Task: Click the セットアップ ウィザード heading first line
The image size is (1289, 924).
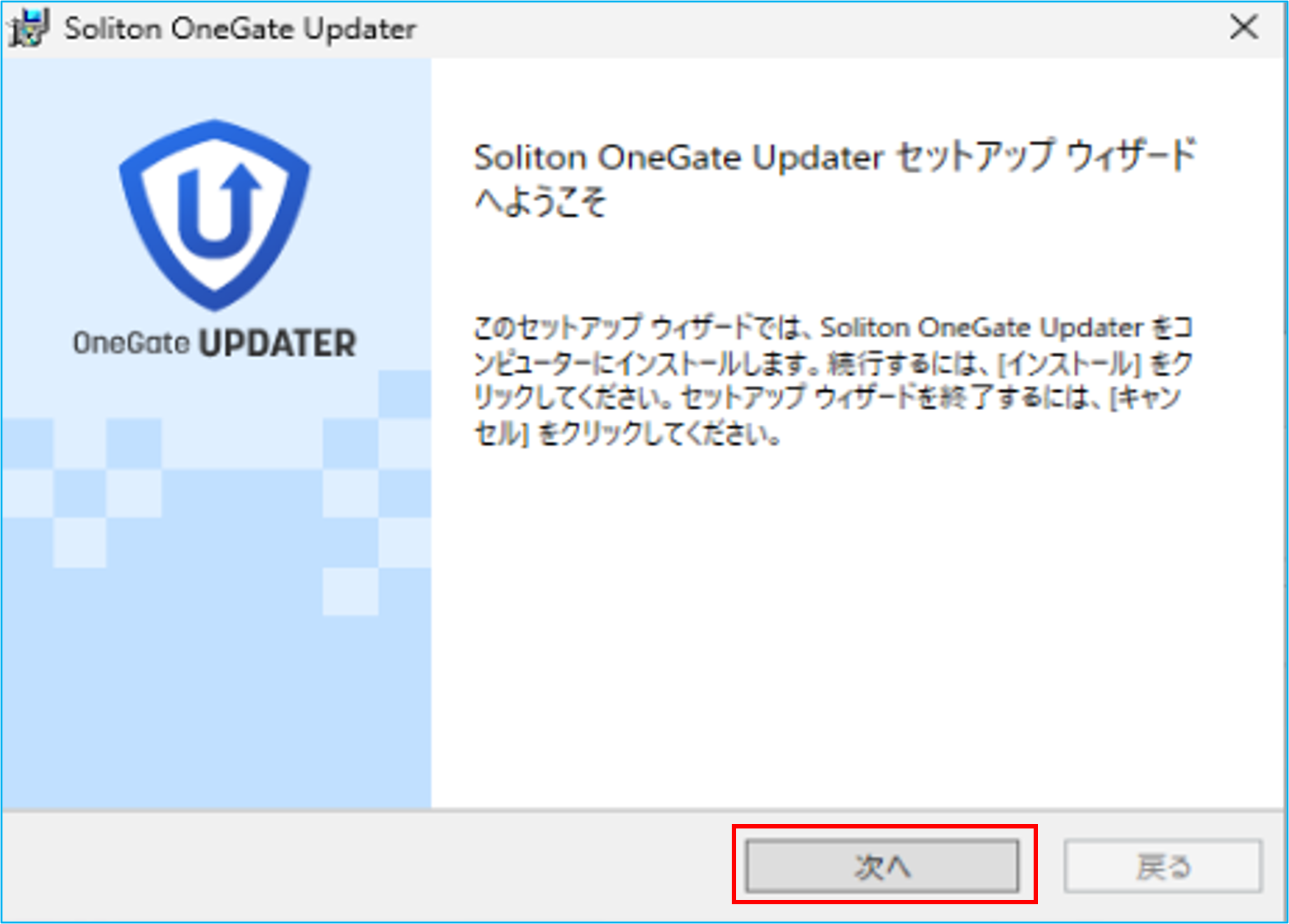Action: point(835,157)
